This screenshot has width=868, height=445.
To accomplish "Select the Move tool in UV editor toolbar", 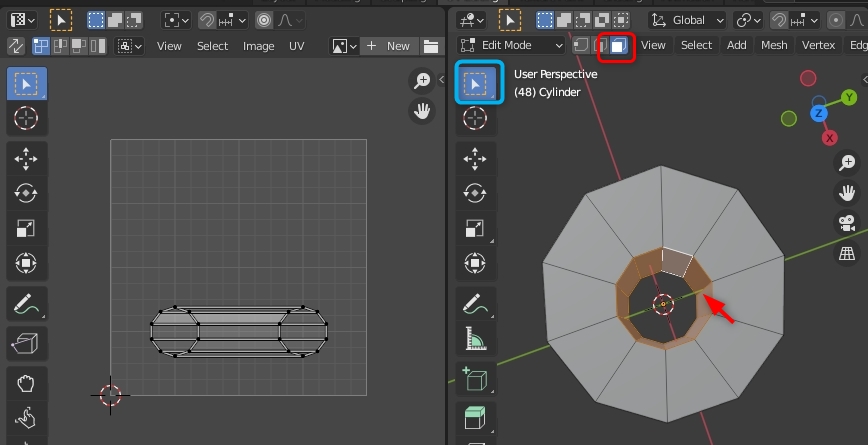I will [26, 159].
